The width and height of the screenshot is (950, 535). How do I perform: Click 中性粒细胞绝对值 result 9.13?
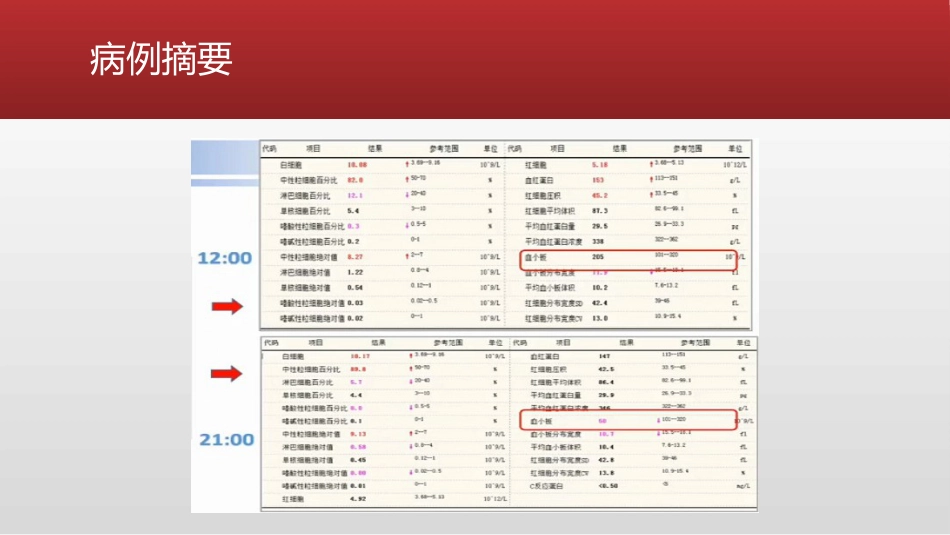pyautogui.click(x=358, y=434)
